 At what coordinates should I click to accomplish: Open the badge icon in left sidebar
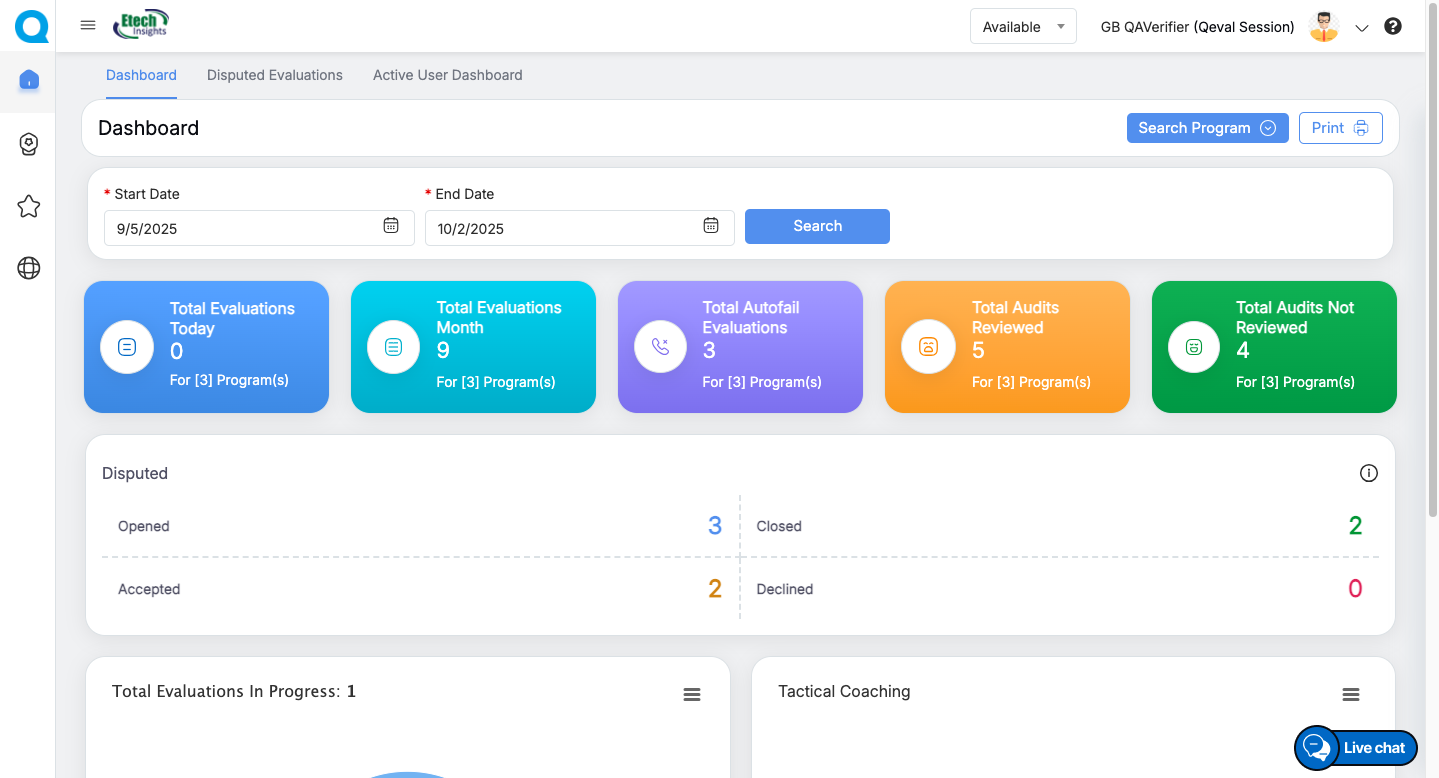click(x=29, y=144)
